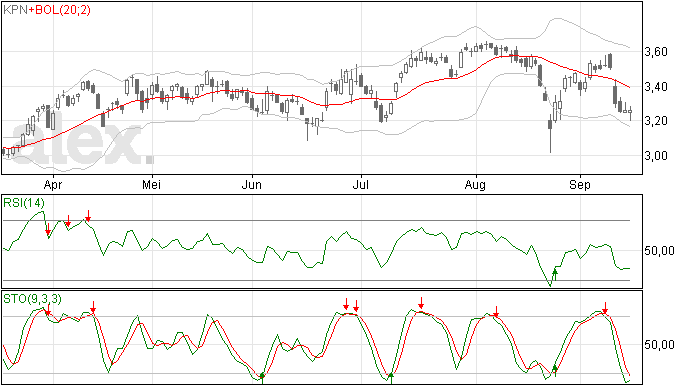Click the Jul month label
Image resolution: width=690 pixels, height=387 pixels.
360,185
